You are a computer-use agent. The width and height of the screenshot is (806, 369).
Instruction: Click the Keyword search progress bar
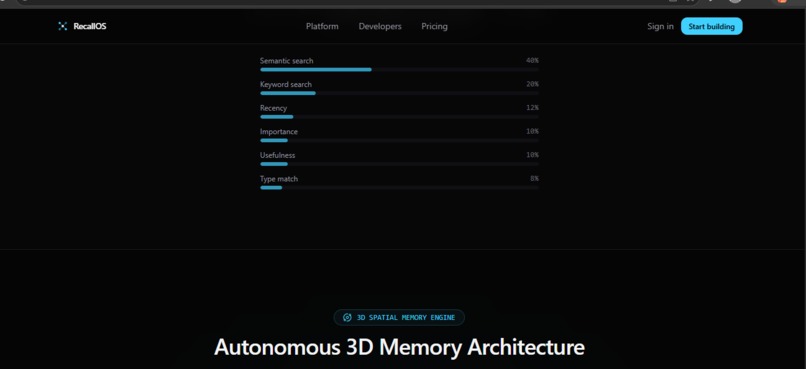pos(399,93)
